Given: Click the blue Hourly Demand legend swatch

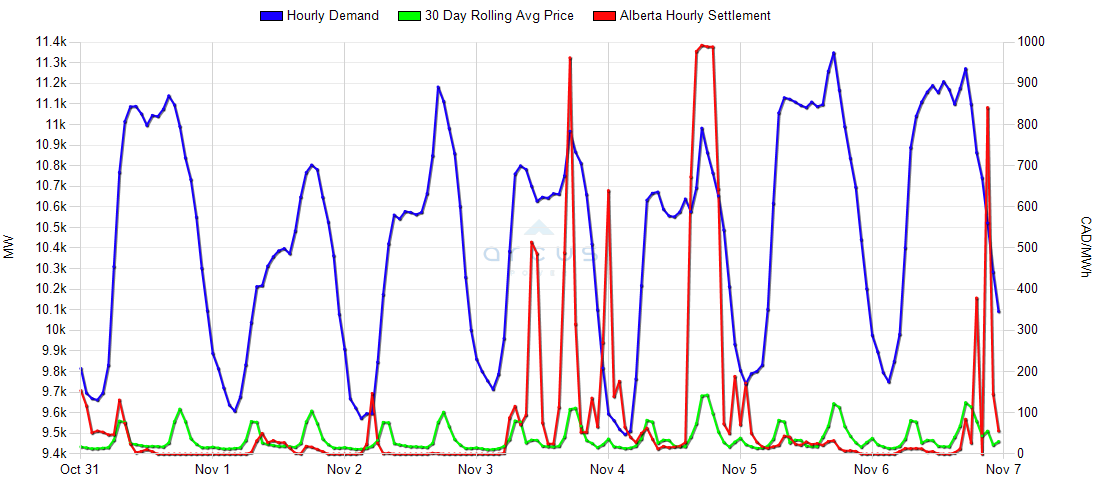Looking at the screenshot, I should 271,15.
